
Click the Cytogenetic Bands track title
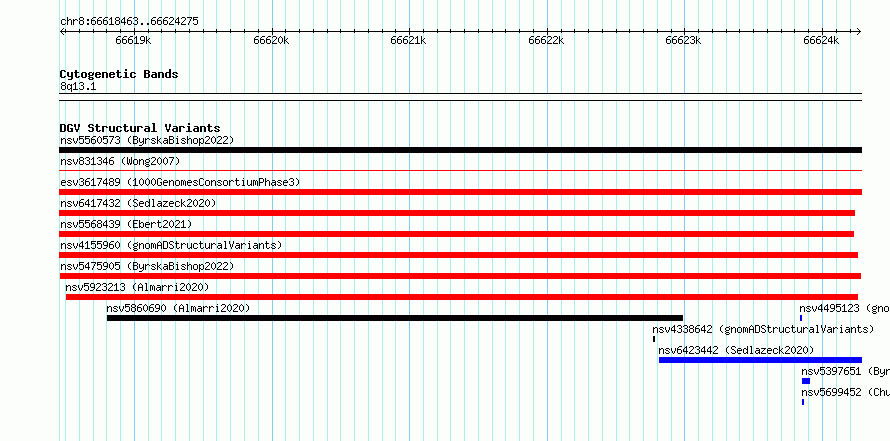pyautogui.click(x=119, y=74)
